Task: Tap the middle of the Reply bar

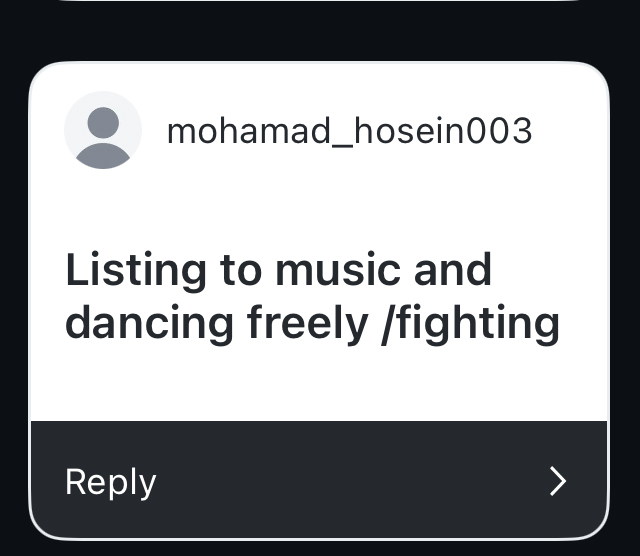Action: (318, 481)
